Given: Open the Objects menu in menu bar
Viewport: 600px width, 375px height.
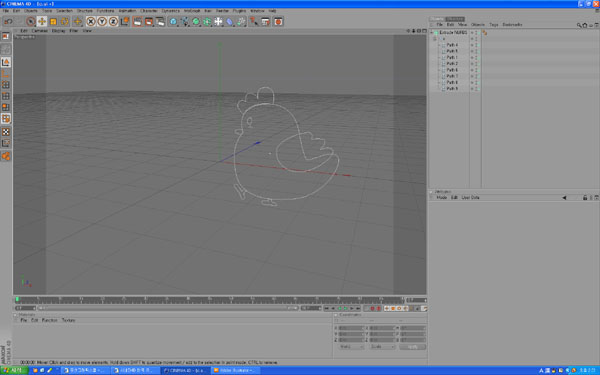Looking at the screenshot, I should click(x=31, y=11).
